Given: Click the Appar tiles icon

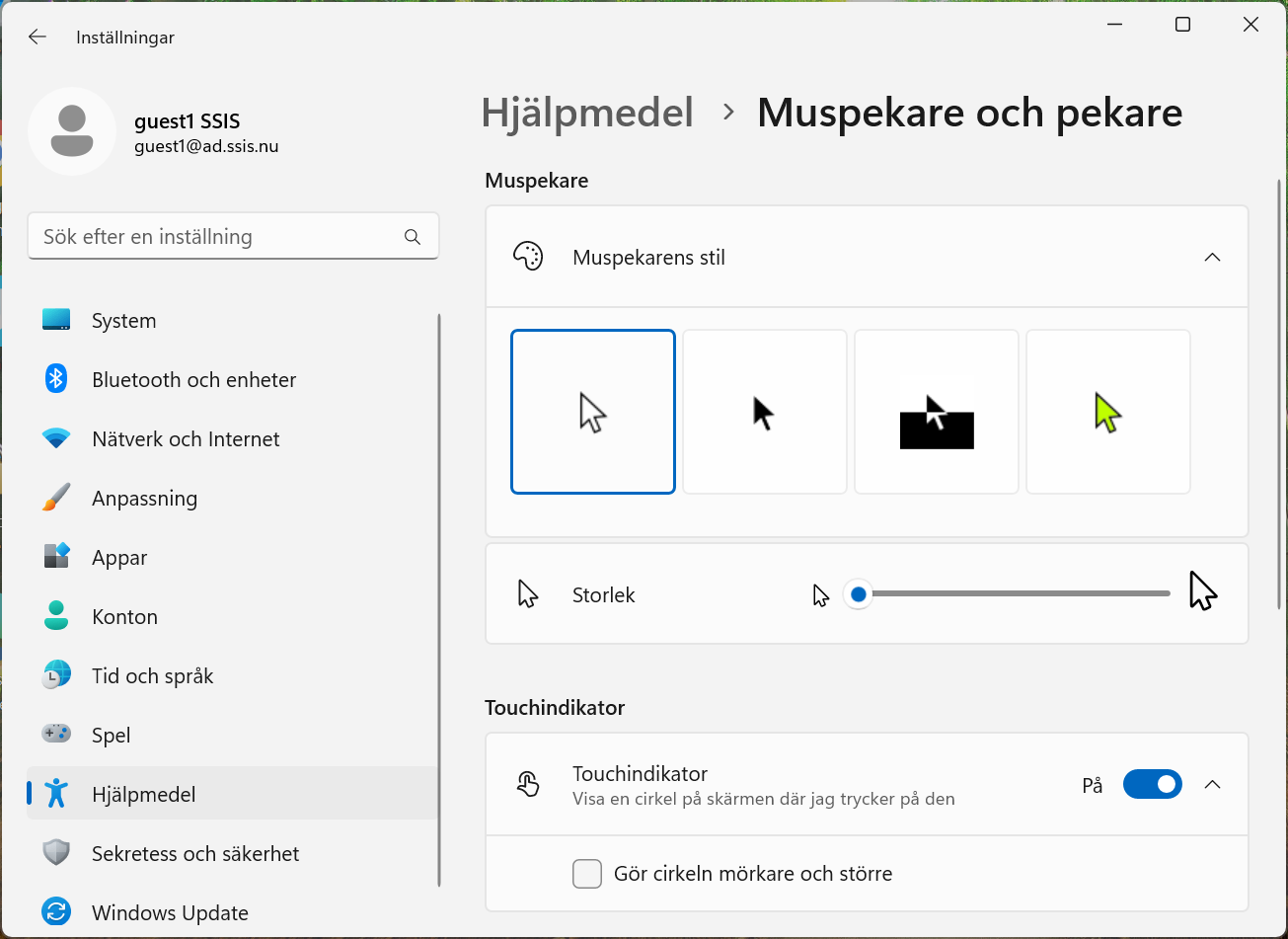Looking at the screenshot, I should [56, 557].
